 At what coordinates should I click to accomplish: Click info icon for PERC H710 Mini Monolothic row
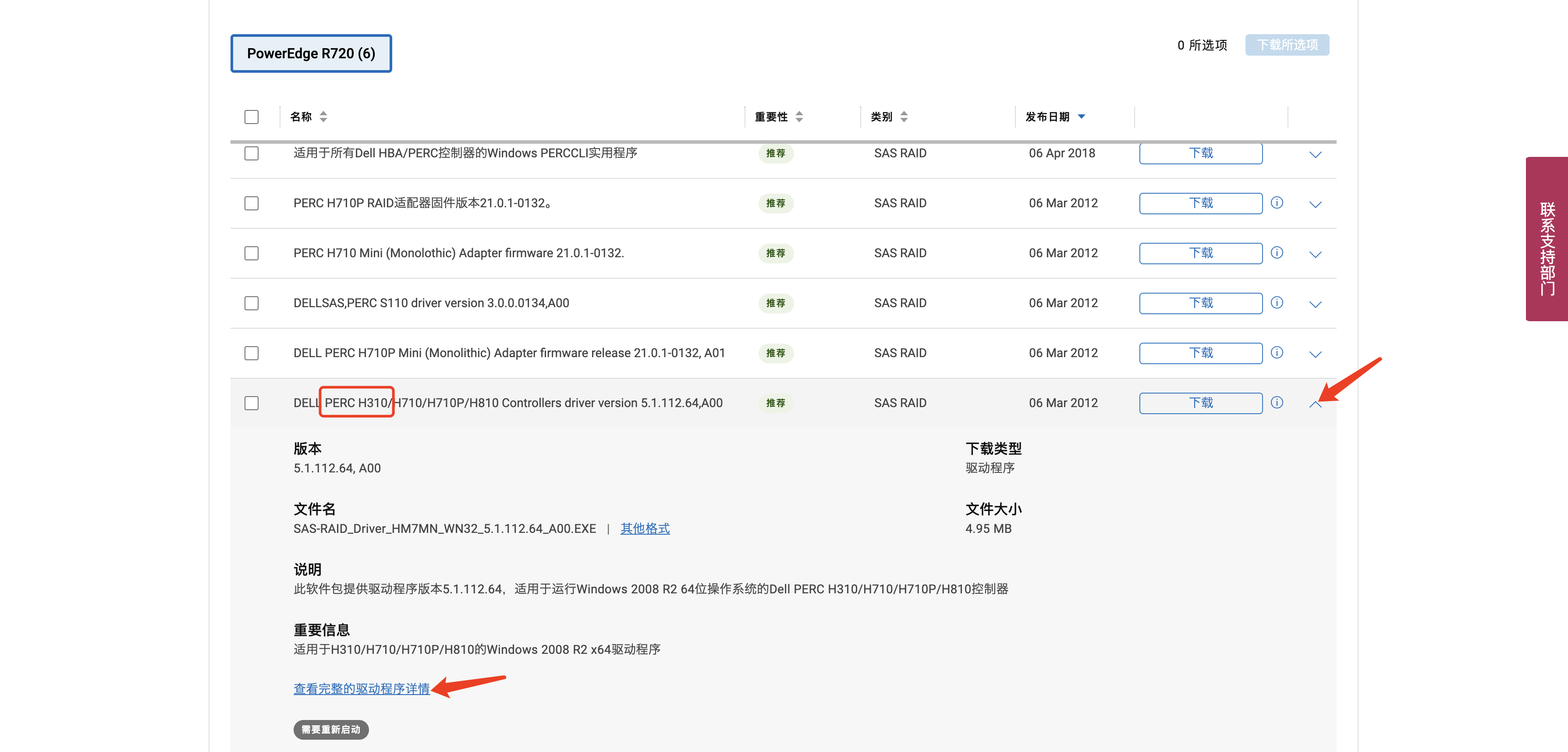click(1277, 253)
